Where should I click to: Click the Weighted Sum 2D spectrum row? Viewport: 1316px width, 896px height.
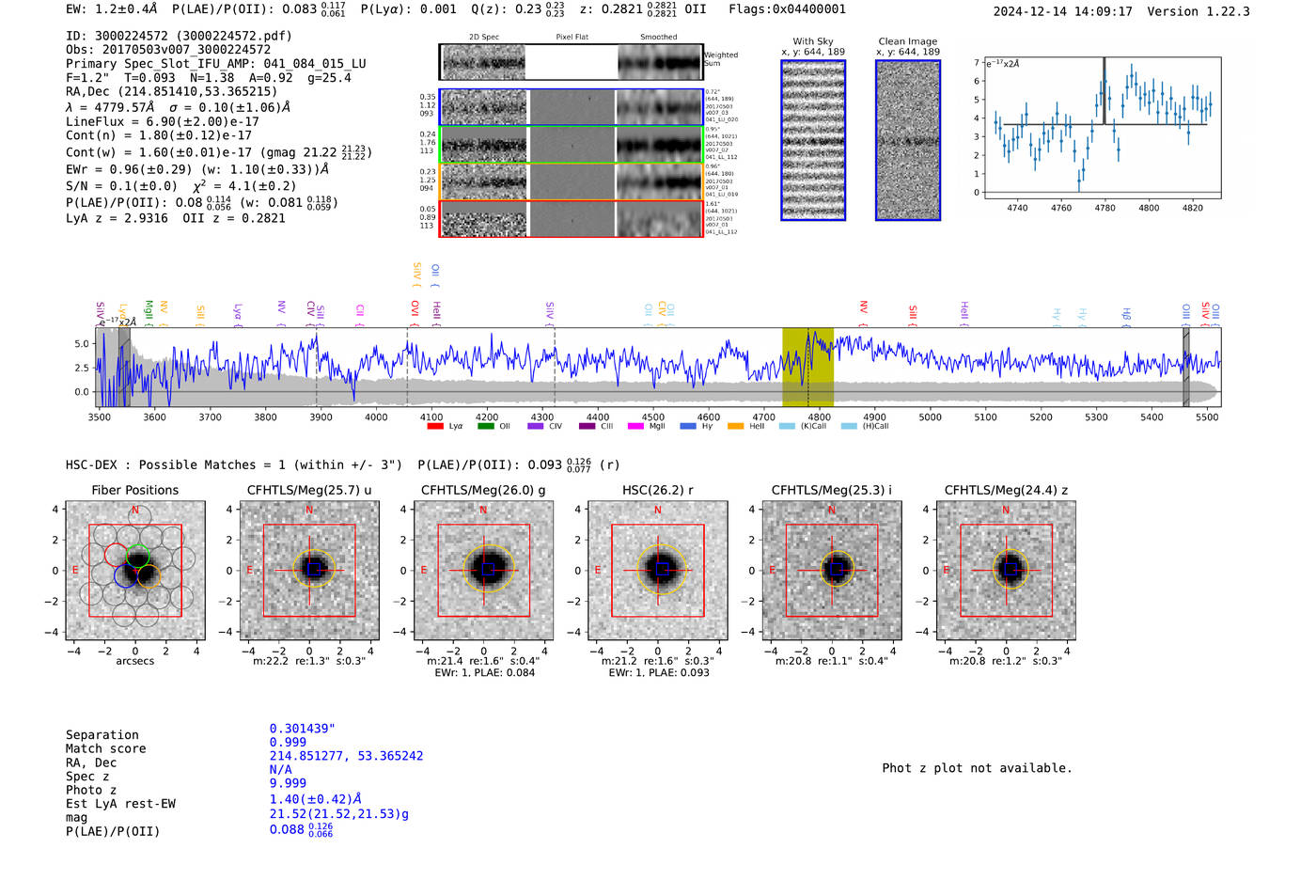(x=572, y=62)
